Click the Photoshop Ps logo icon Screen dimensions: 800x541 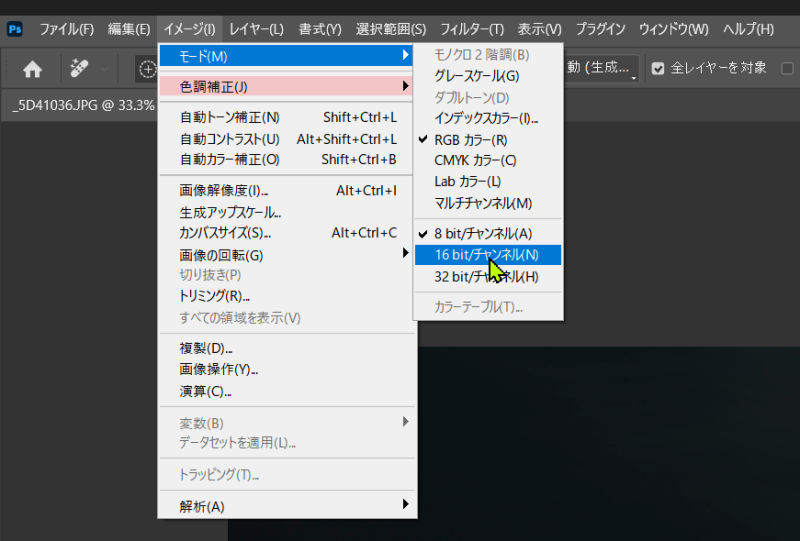pos(14,29)
